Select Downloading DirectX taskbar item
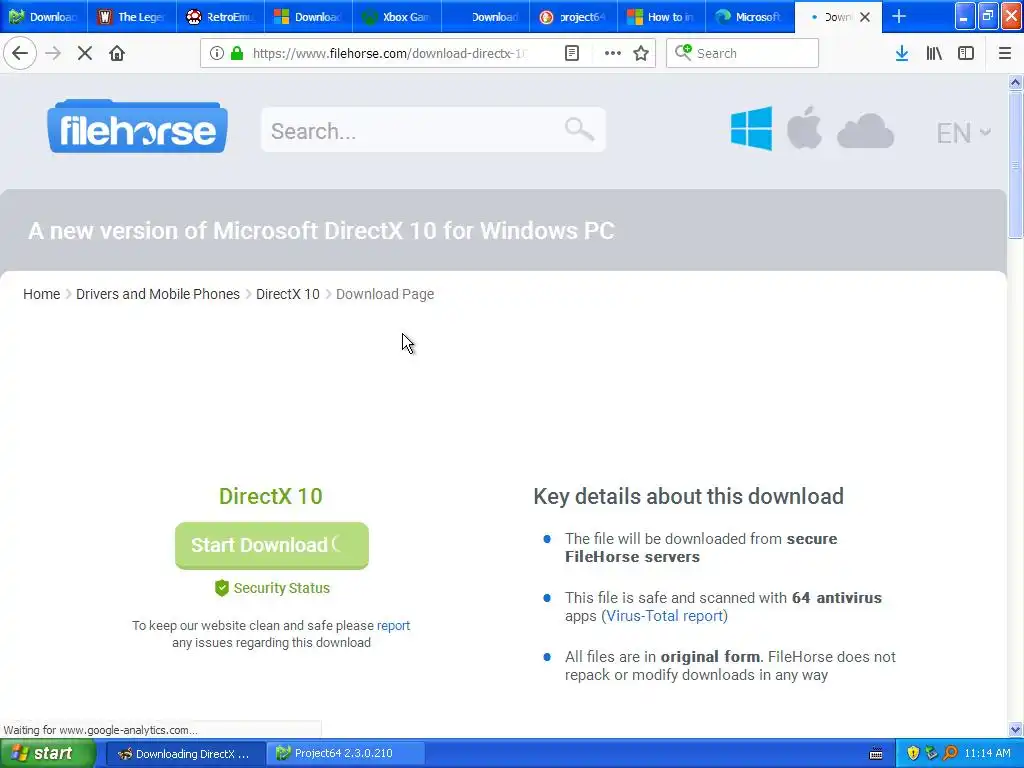Screen dimensions: 1024x768 tap(186, 754)
